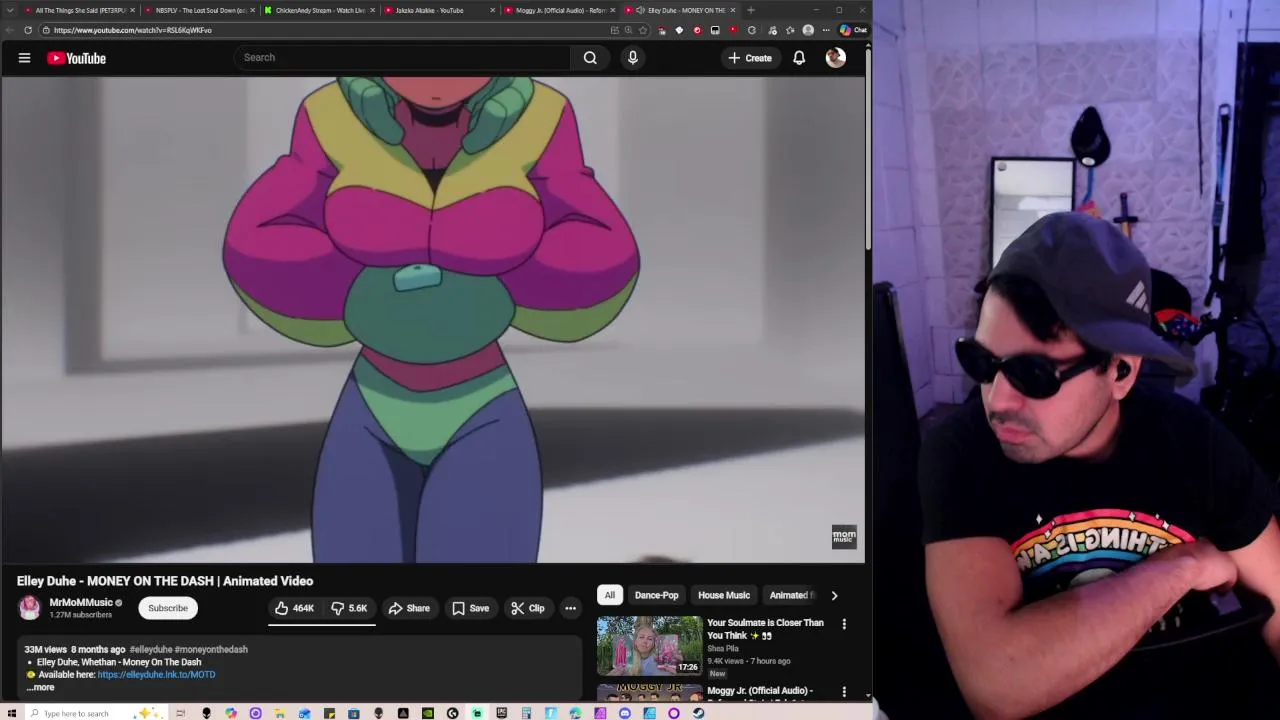
Task: Select the Animated filter chip
Action: [790, 595]
